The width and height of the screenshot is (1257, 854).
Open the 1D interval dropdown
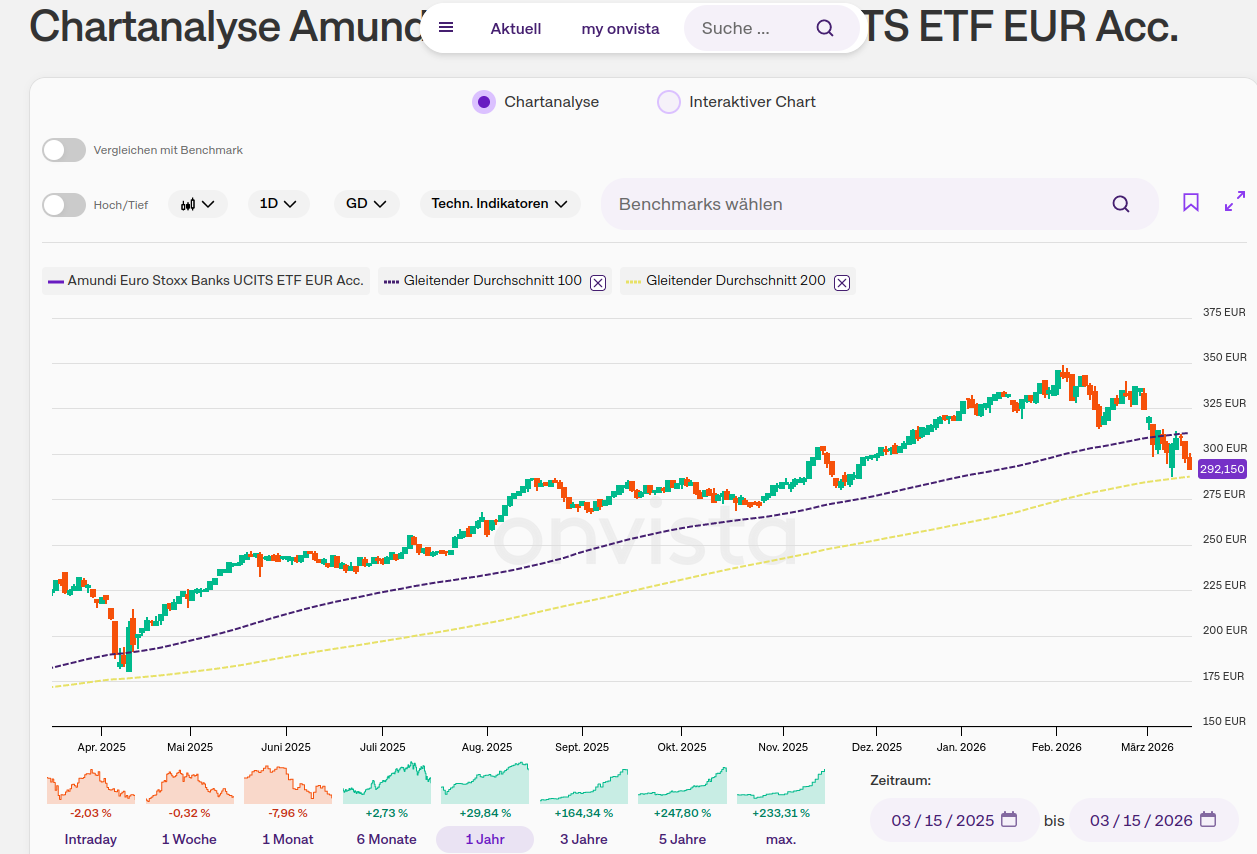(x=278, y=204)
